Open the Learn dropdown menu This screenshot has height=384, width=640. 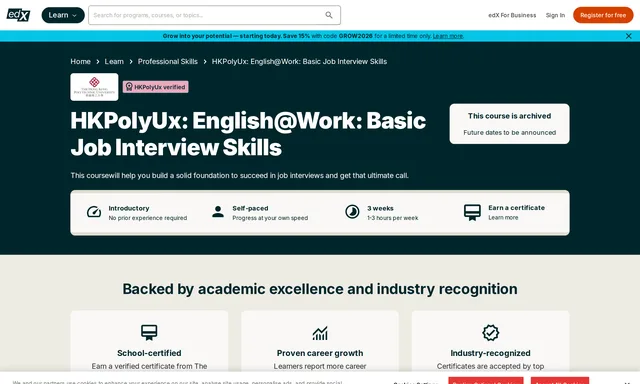click(63, 15)
